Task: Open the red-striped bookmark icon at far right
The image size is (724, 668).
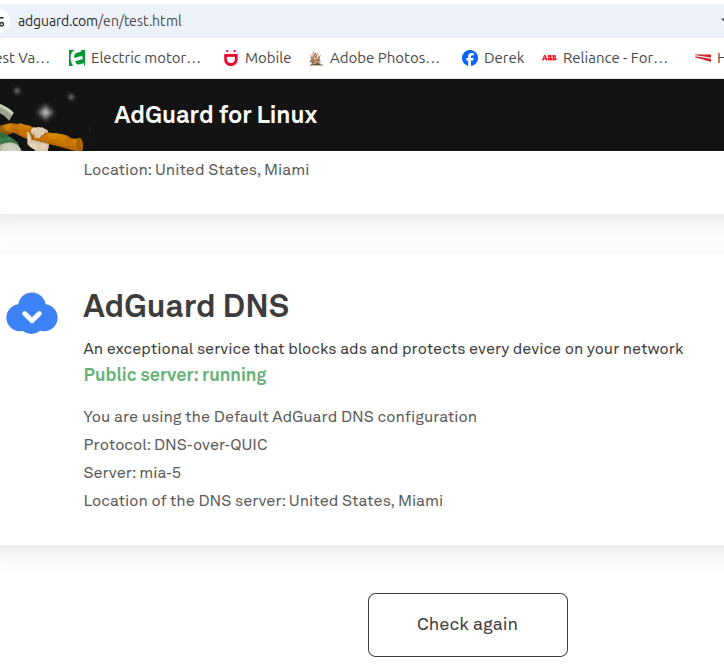Action: tap(702, 58)
